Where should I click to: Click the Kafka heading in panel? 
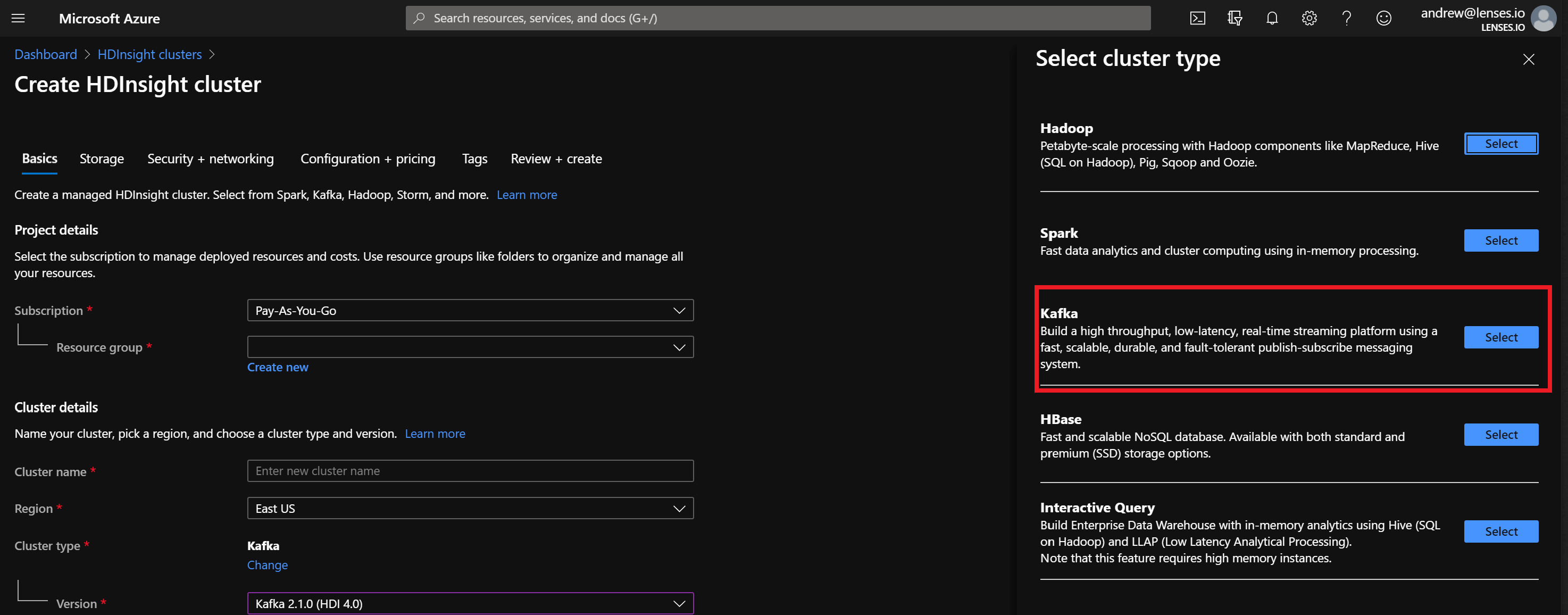coord(1058,313)
